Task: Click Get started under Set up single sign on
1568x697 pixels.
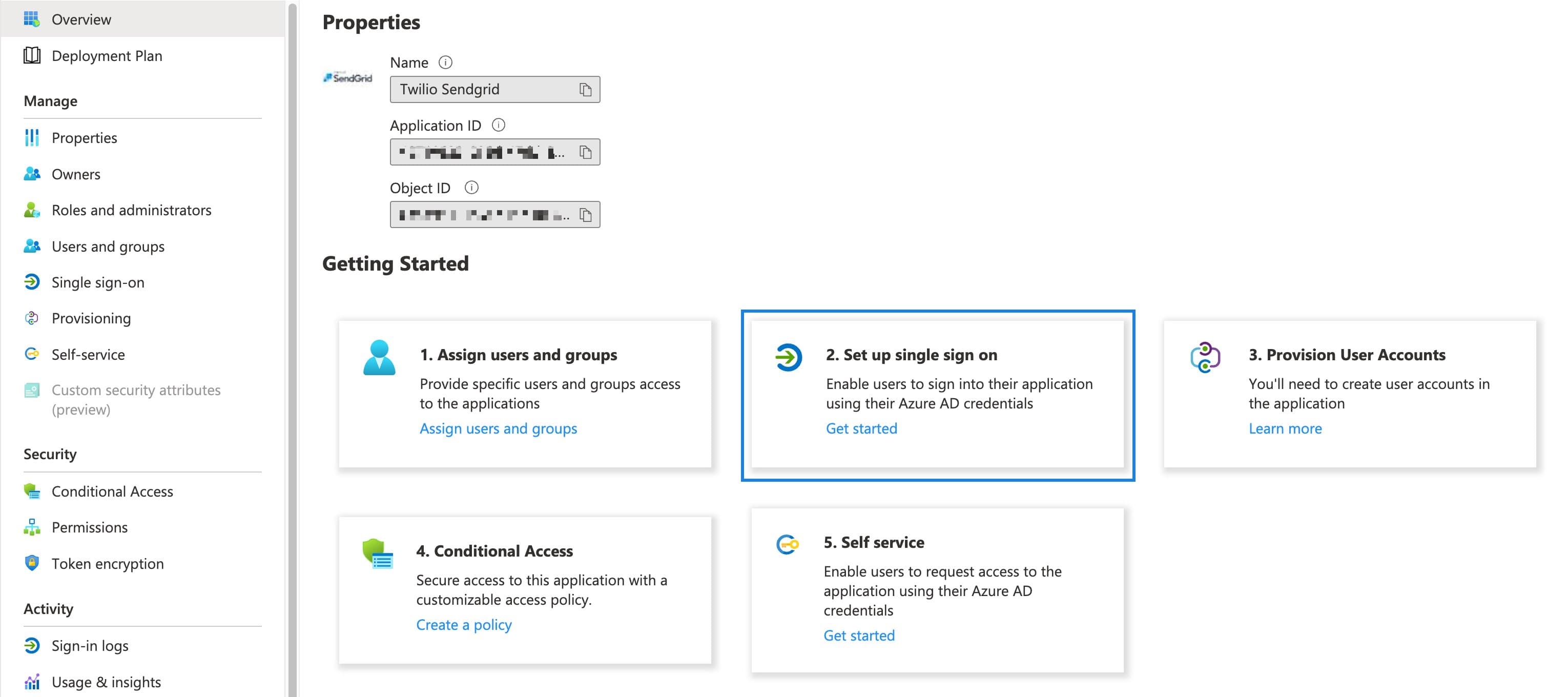Action: point(861,428)
